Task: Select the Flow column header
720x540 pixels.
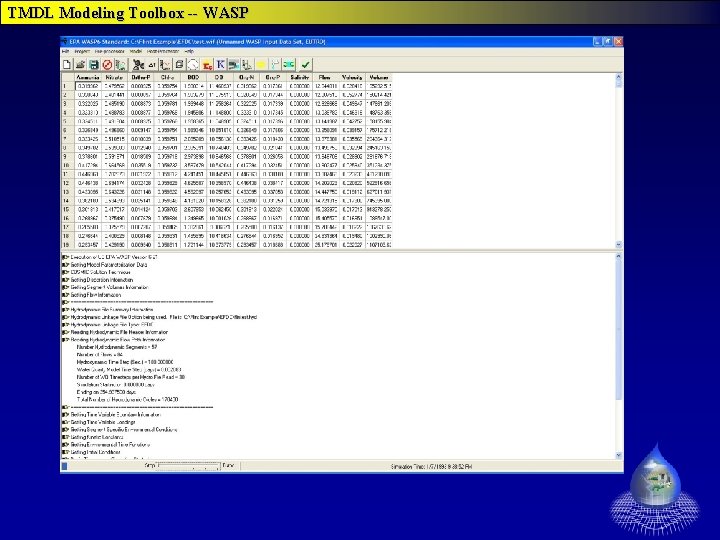Action: 326,77
